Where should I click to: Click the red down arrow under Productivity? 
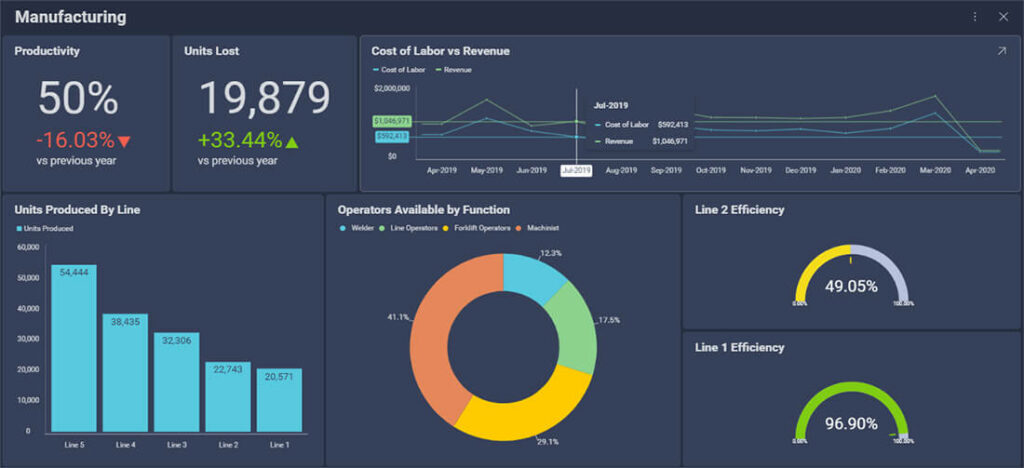125,141
